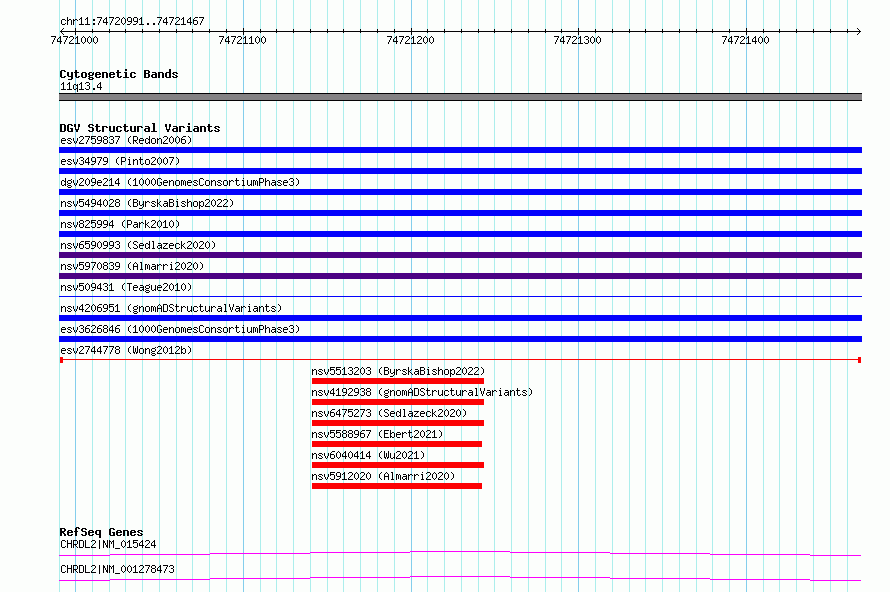This screenshot has height=592, width=890.
Task: Click the esv3626846 variant label
Action: (x=179, y=329)
